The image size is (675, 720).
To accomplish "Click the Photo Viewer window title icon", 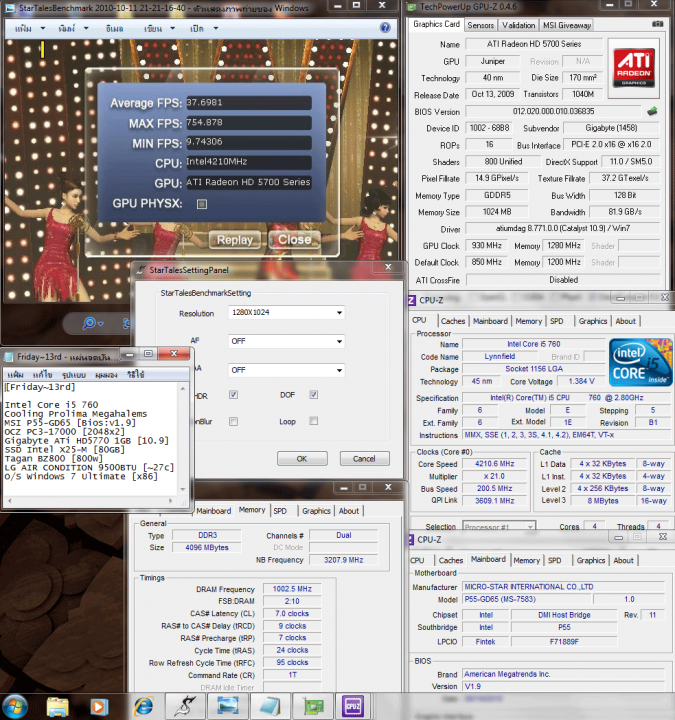I will click(10, 8).
